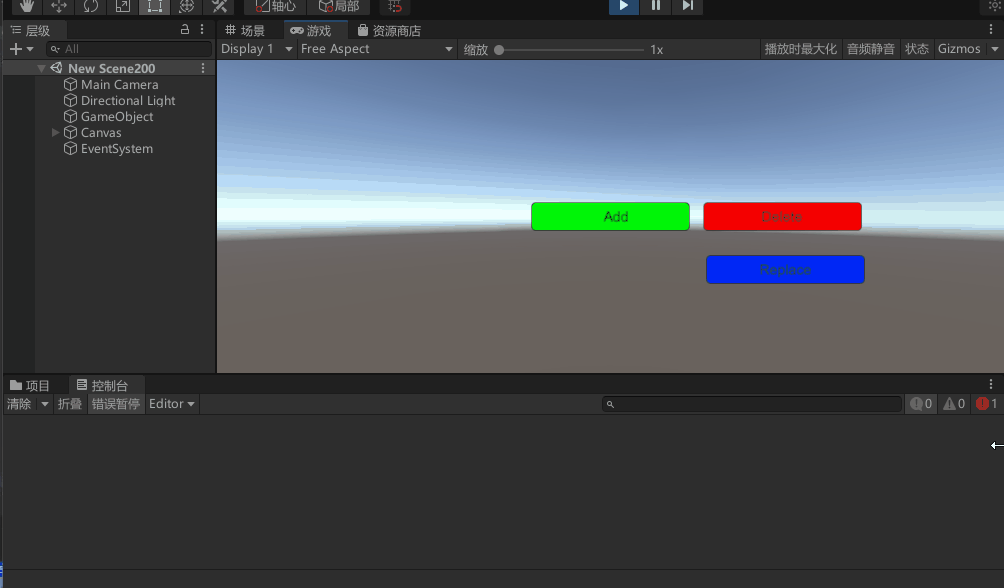
Task: Search in the Hierarchy All field
Action: (129, 49)
